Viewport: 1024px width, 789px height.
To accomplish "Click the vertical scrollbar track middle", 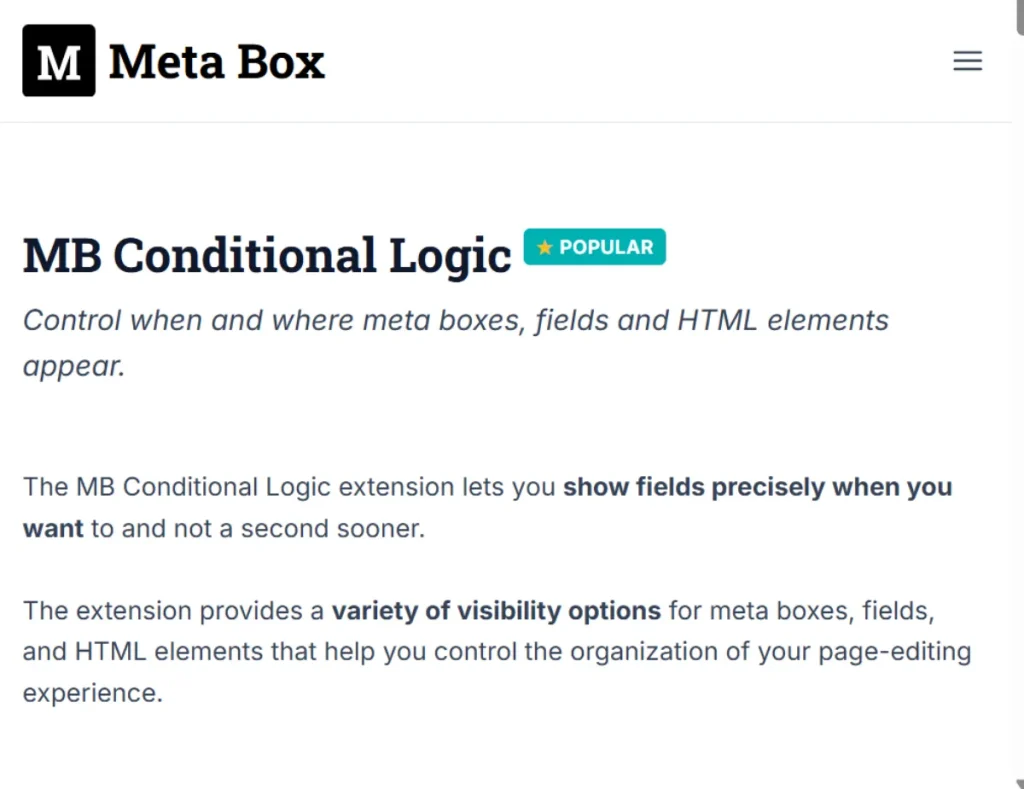I will pos(1019,405).
